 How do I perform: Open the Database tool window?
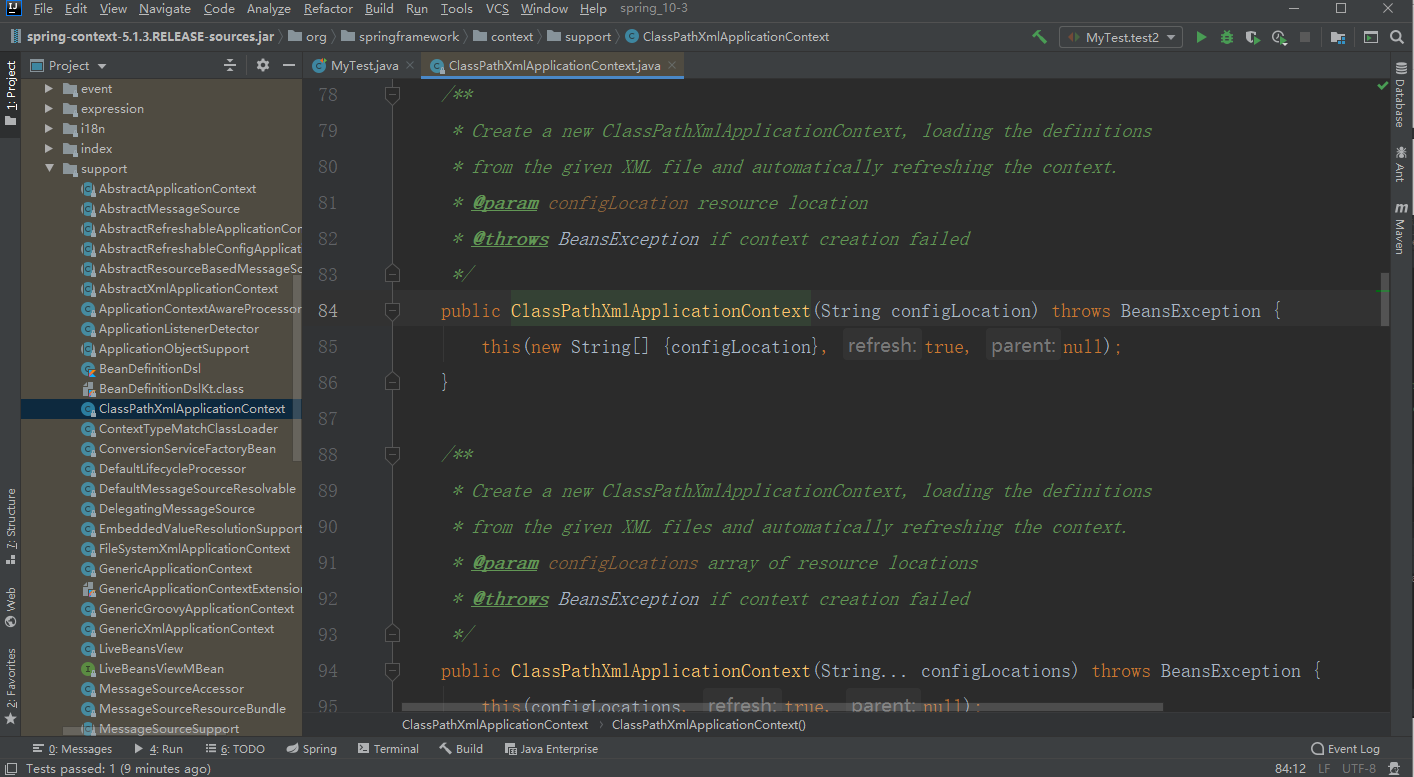(1400, 96)
